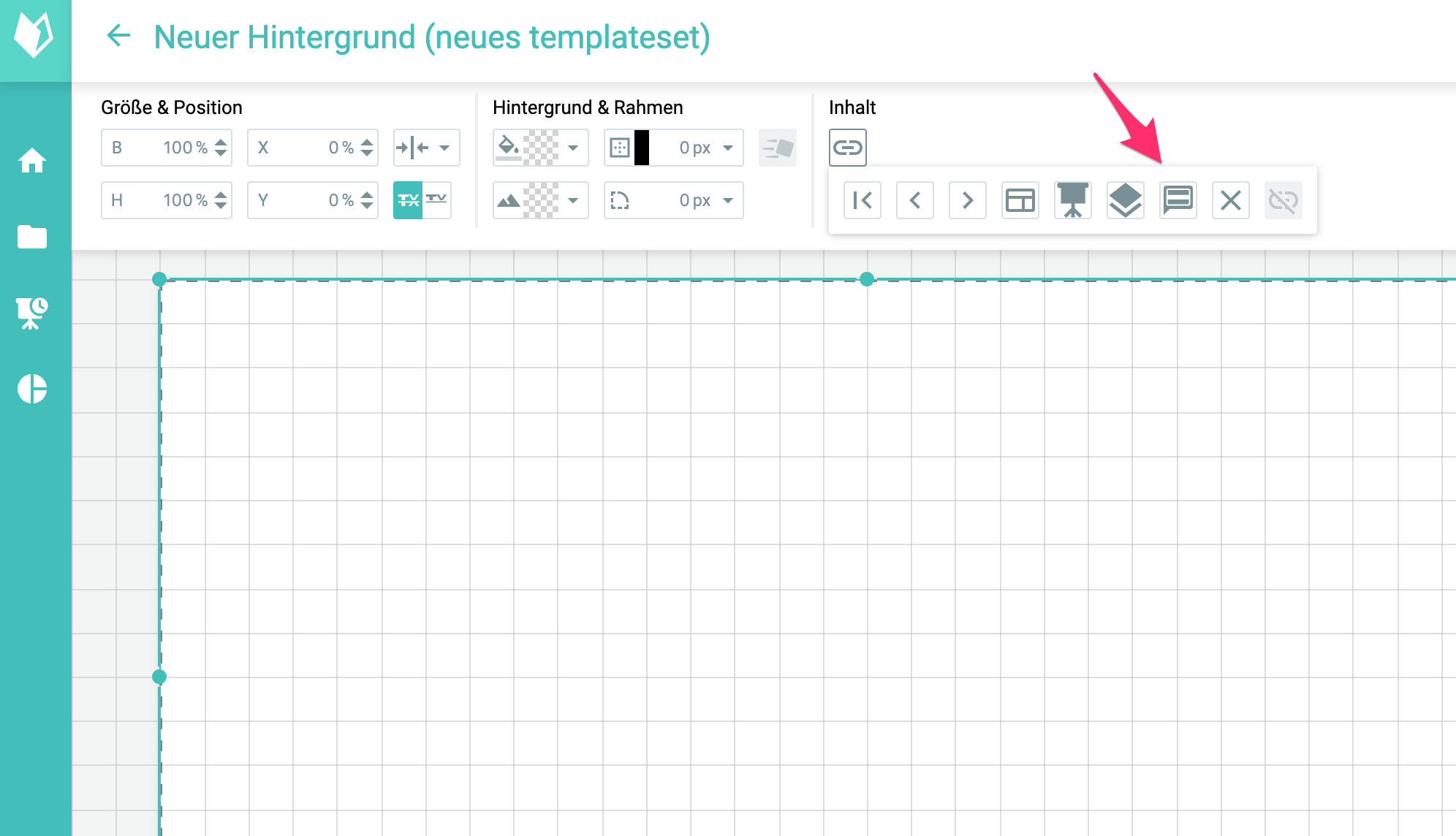Click the width B input field
Screen dimensions: 1456x836
click(167, 148)
